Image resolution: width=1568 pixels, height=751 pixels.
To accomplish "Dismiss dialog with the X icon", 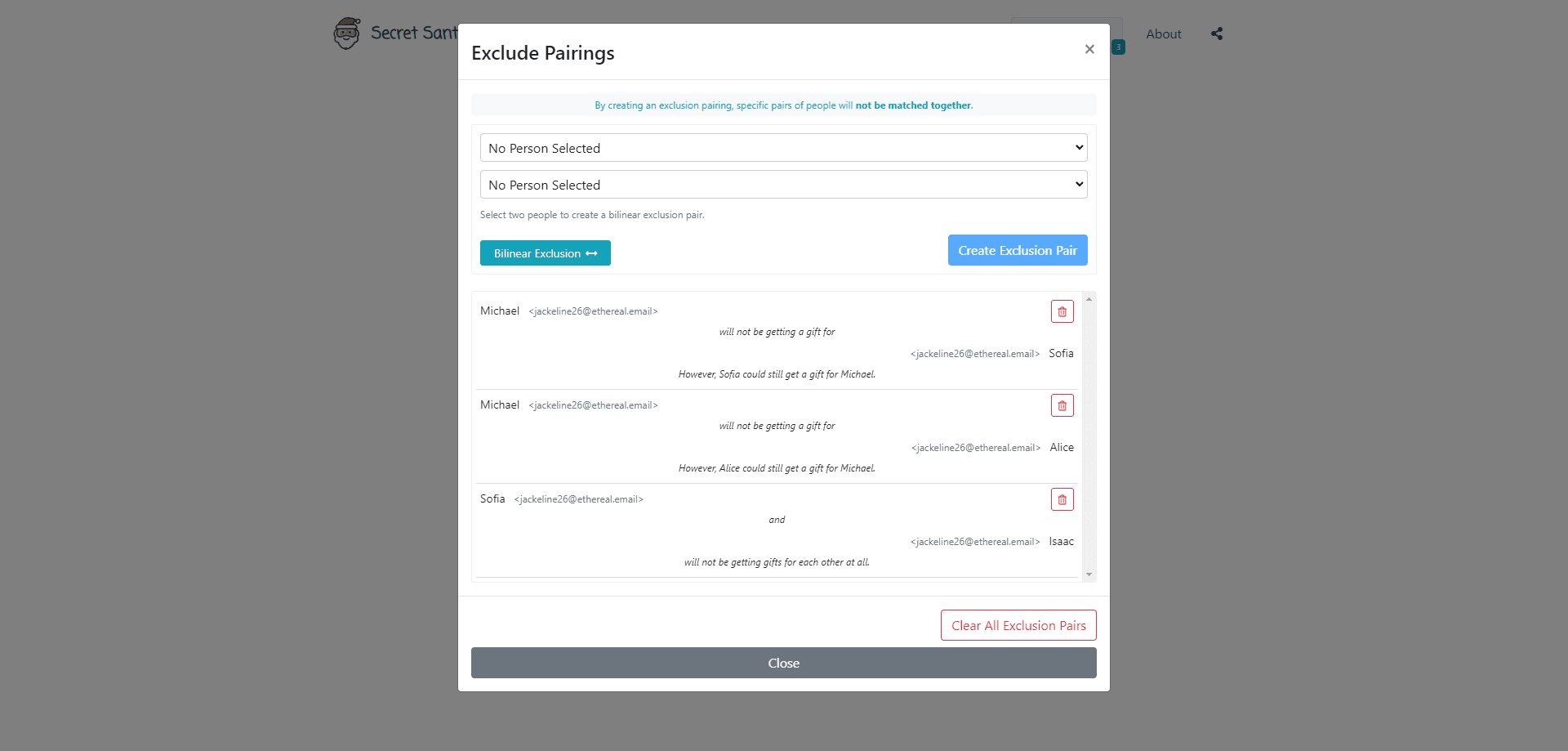I will click(x=1089, y=49).
